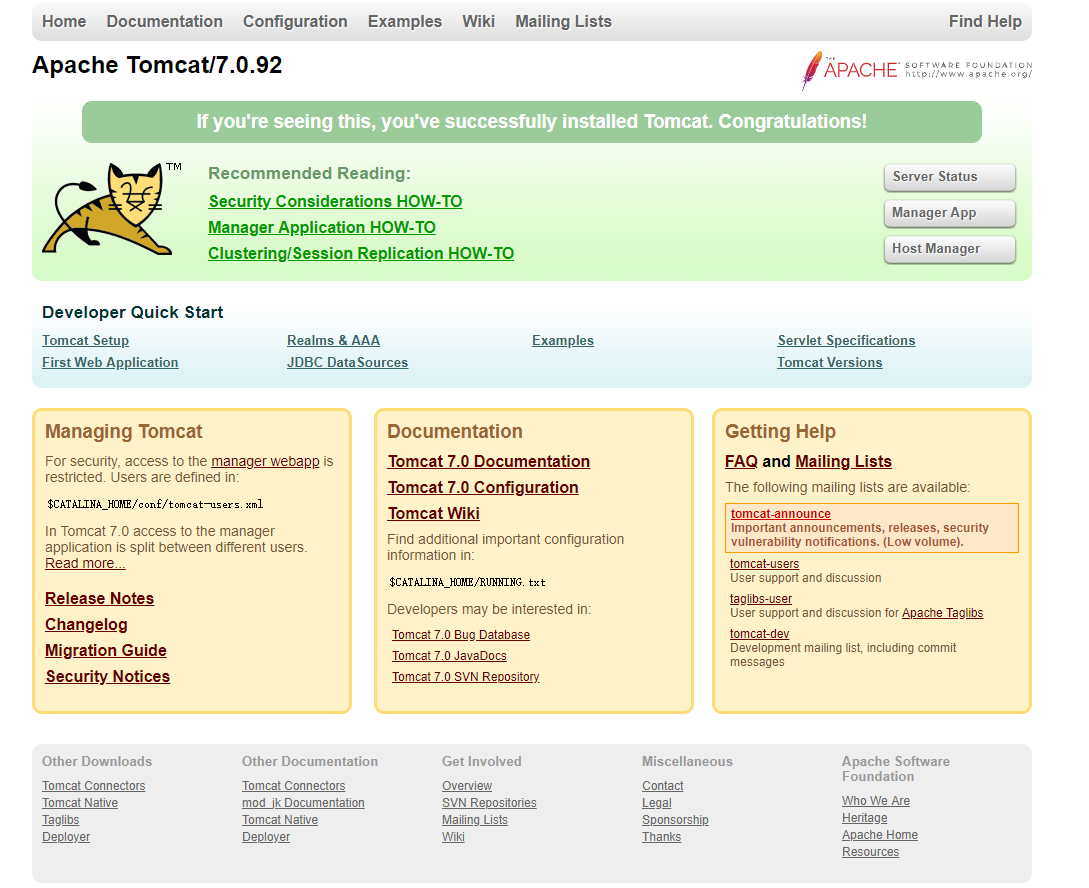Open Manager Application HOW-TO link
The height and width of the screenshot is (888, 1089).
[322, 228]
